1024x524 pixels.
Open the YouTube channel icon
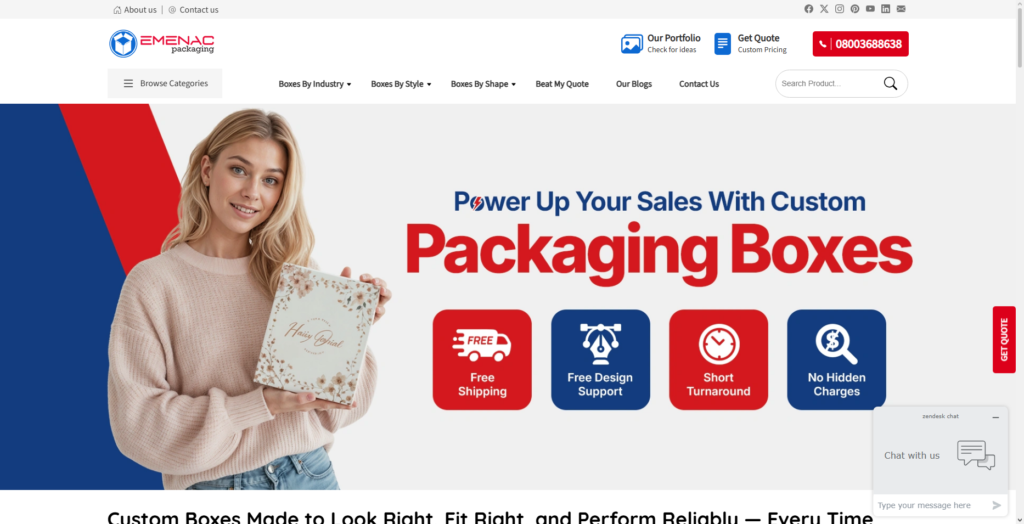click(871, 9)
